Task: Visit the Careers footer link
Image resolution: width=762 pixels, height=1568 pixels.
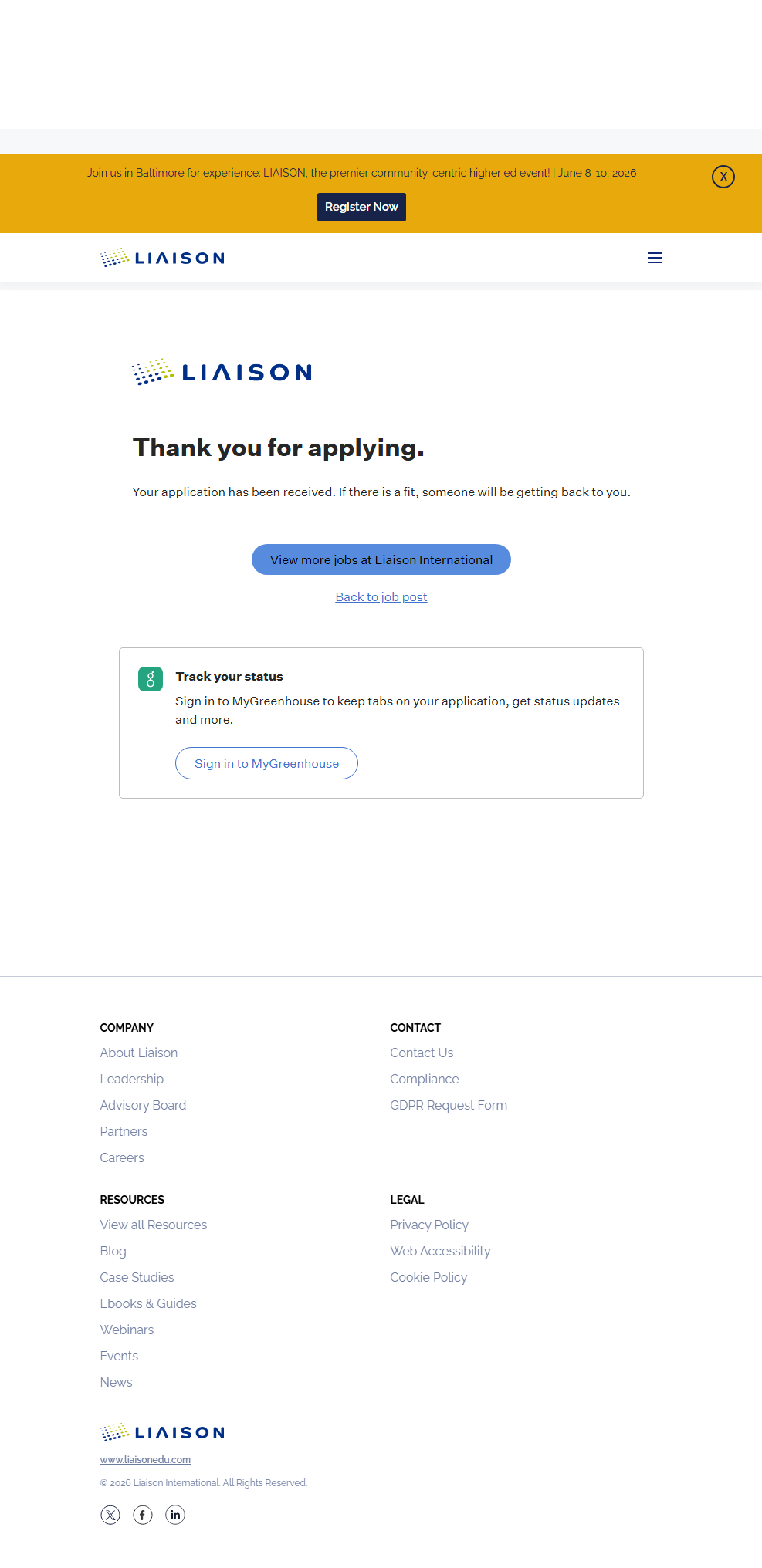Action: pyautogui.click(x=122, y=1157)
